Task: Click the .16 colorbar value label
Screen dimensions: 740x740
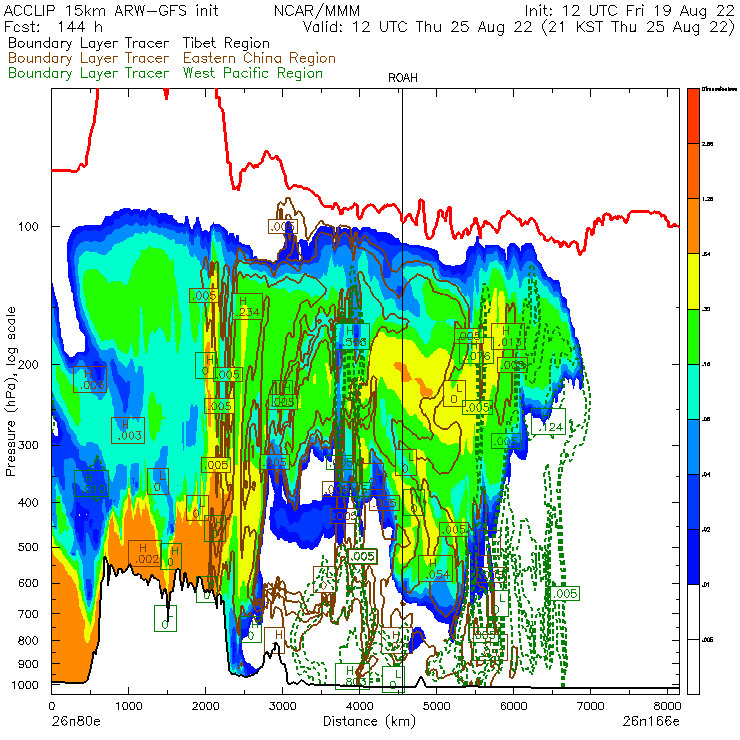Action: coord(706,364)
